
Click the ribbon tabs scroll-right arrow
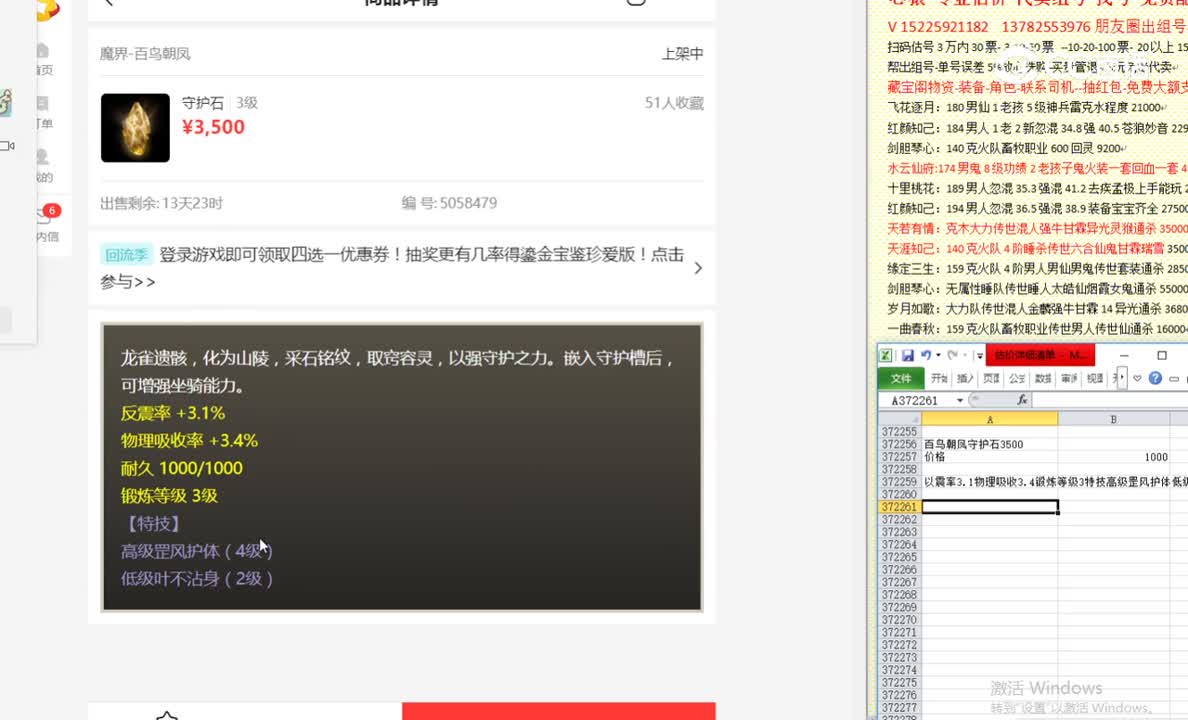pyautogui.click(x=1123, y=378)
